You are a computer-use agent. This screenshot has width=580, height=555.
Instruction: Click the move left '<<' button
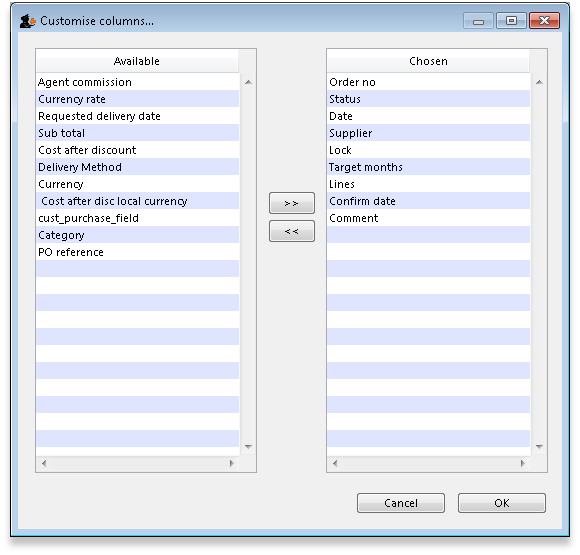[291, 231]
